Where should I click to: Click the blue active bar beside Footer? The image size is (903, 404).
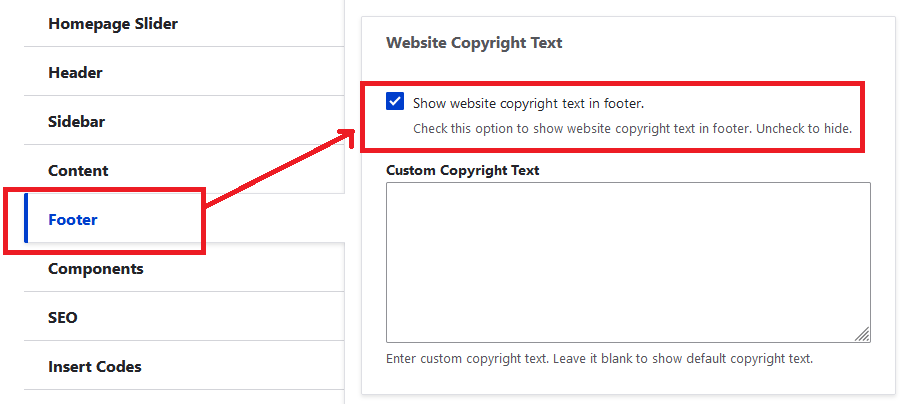pyautogui.click(x=26, y=219)
